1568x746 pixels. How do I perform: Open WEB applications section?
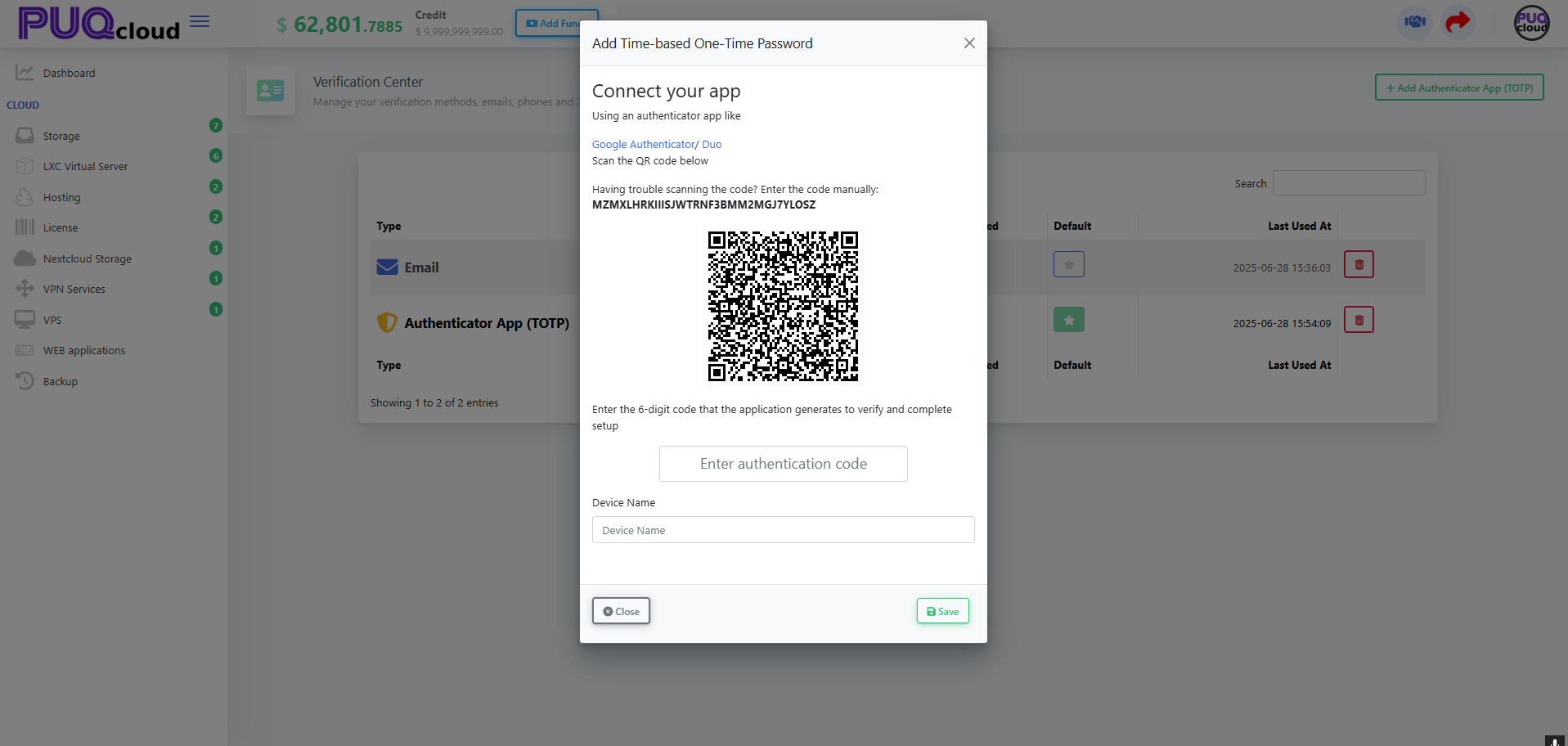tap(84, 351)
